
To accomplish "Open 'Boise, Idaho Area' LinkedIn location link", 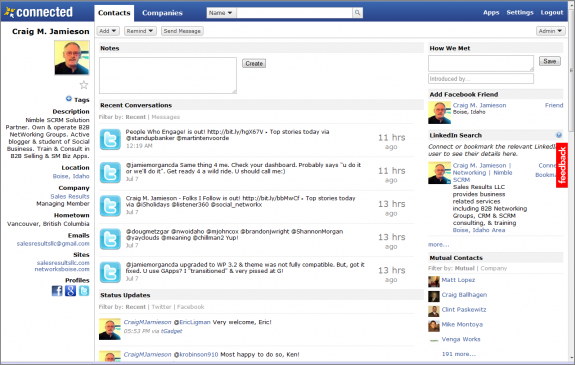I will tap(479, 230).
